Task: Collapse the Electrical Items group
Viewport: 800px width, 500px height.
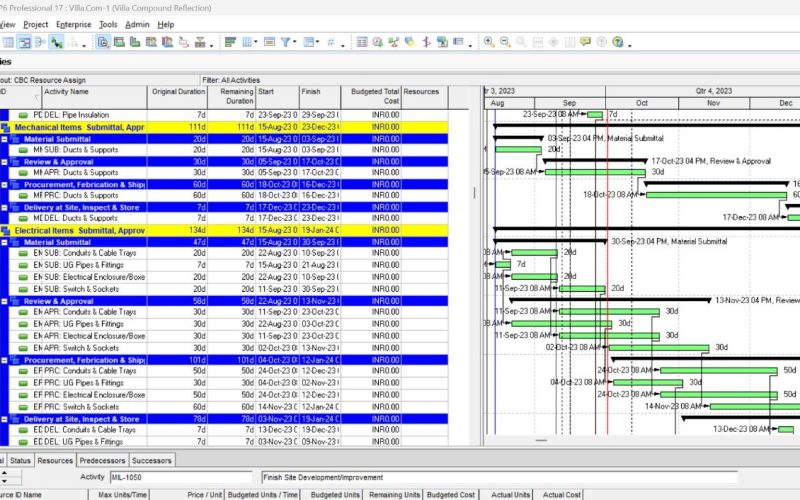Action: pyautogui.click(x=5, y=231)
